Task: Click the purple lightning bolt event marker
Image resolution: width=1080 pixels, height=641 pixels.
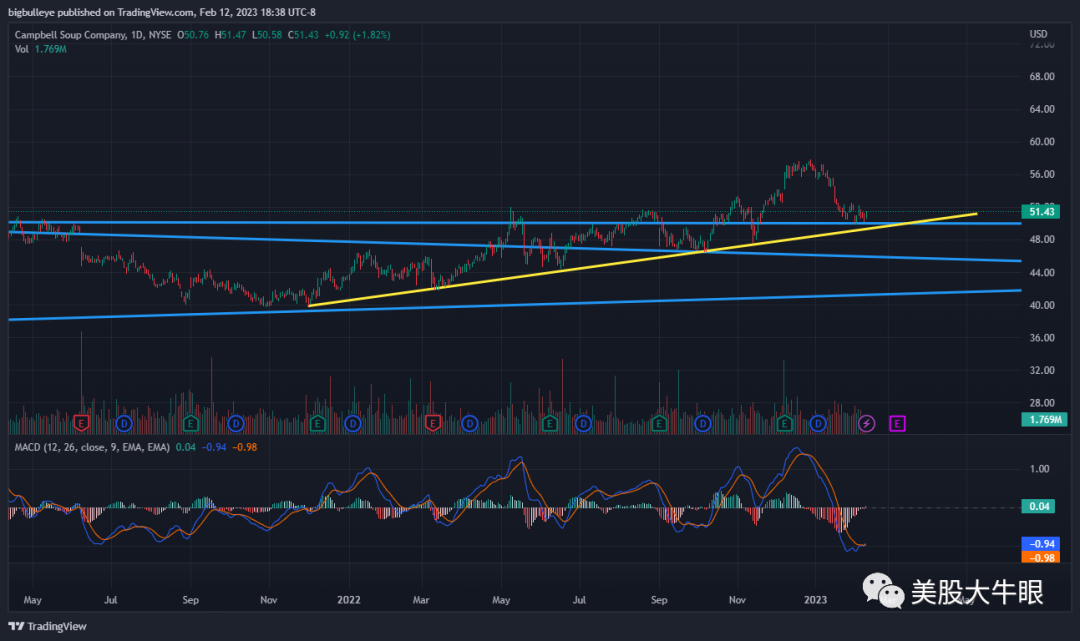Action: (866, 423)
